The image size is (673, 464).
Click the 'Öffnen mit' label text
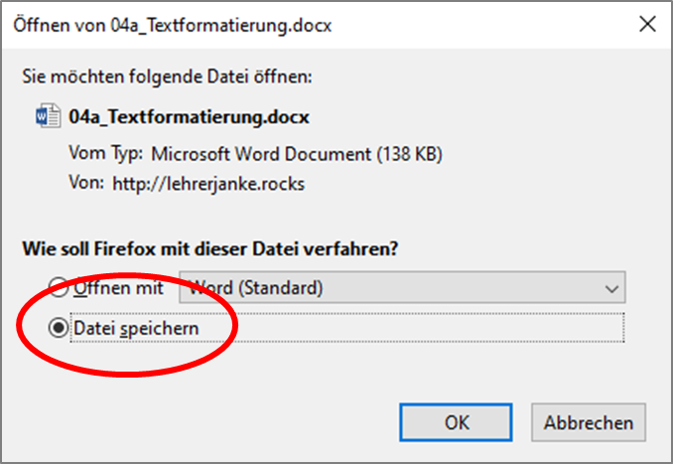(119, 288)
